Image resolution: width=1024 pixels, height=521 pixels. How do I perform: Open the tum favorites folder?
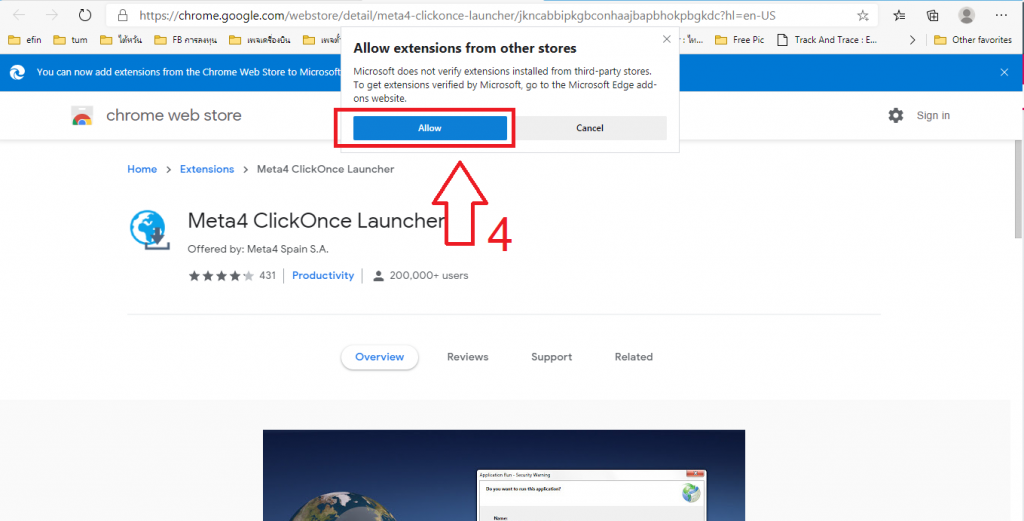pos(71,40)
